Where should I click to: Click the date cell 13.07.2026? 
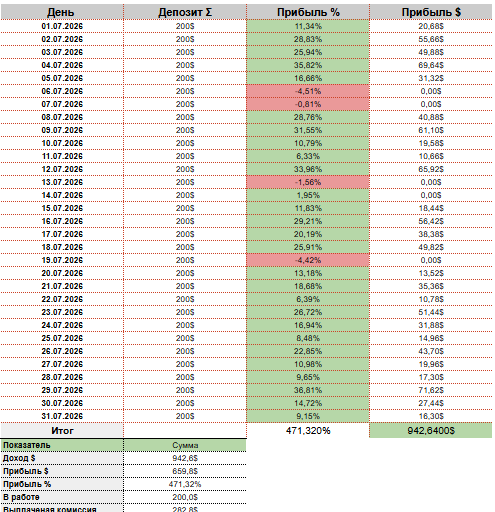62,182
